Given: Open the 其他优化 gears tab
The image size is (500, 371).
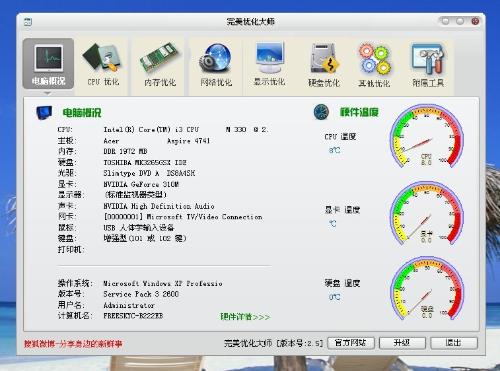Looking at the screenshot, I should click(x=374, y=65).
